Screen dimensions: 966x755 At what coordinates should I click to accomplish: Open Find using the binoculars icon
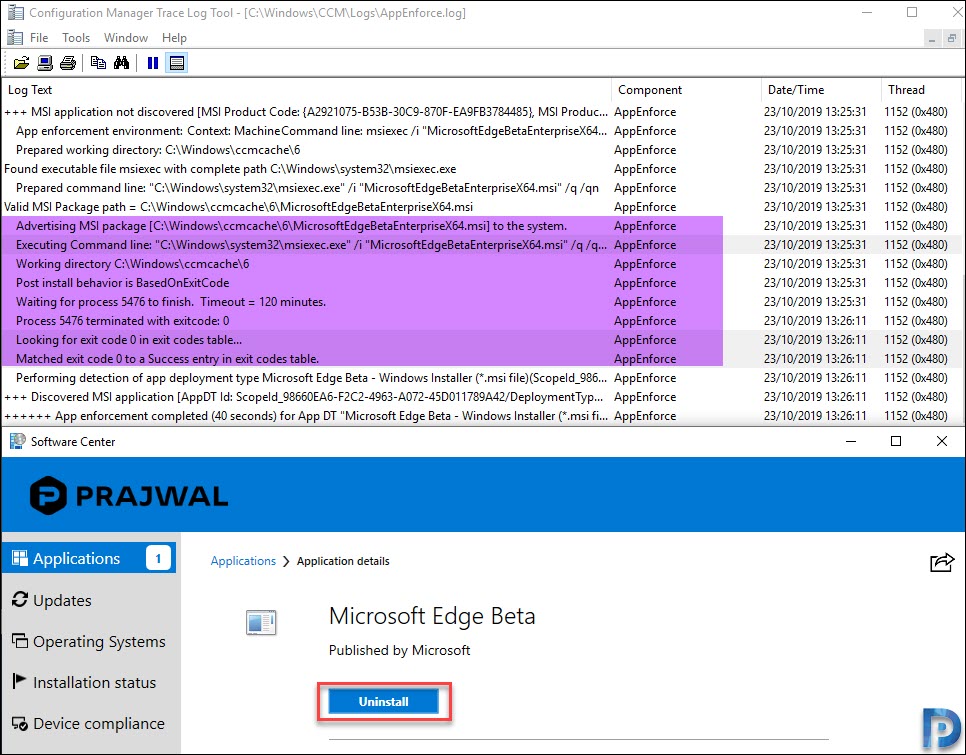[x=121, y=63]
